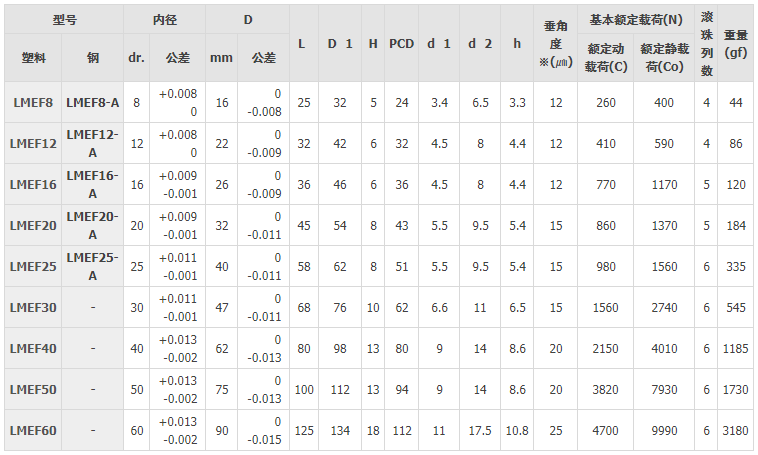Click the 垂角度 column header
The image size is (758, 455).
click(555, 44)
